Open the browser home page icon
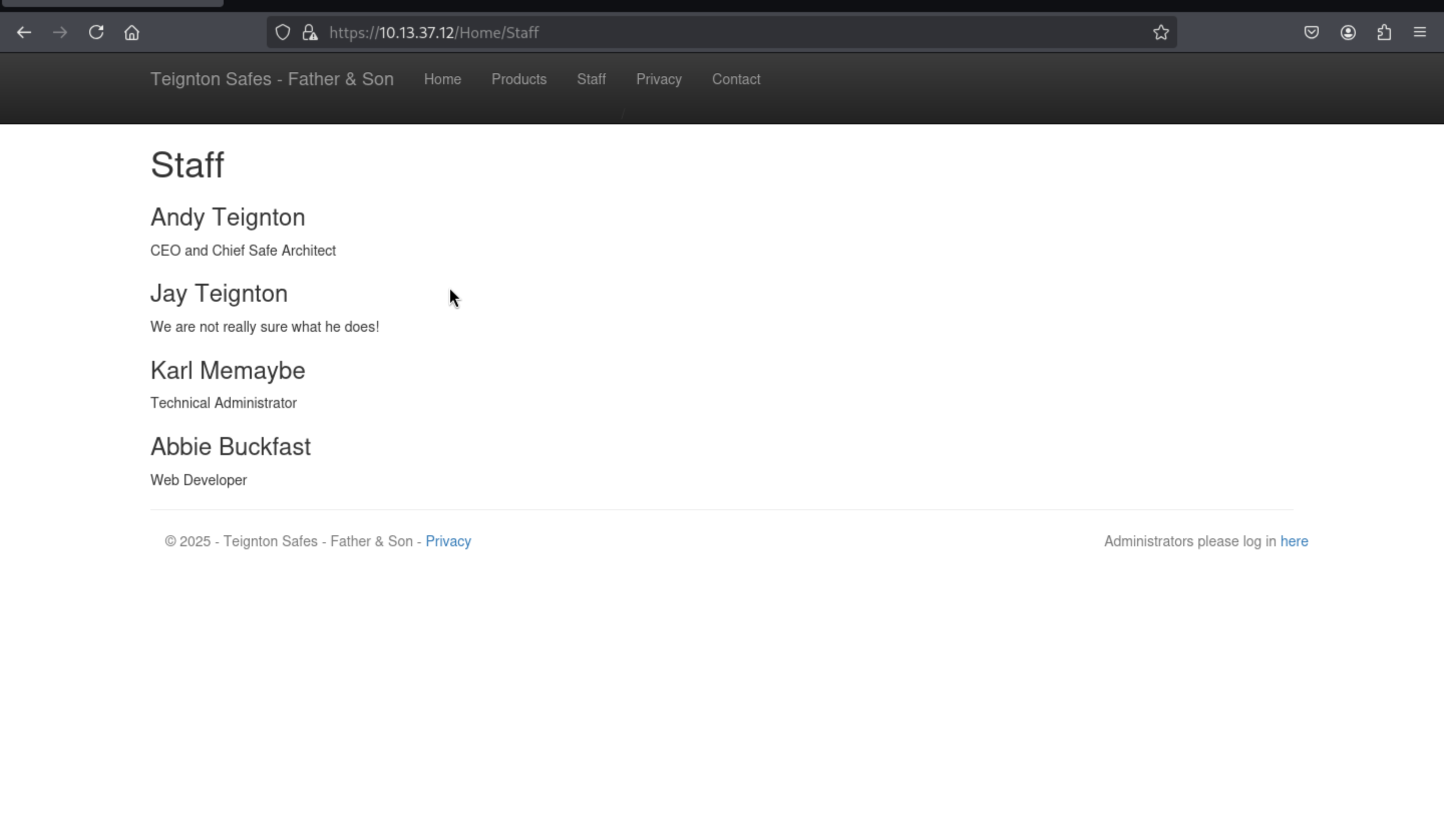1444x840 pixels. [x=132, y=33]
